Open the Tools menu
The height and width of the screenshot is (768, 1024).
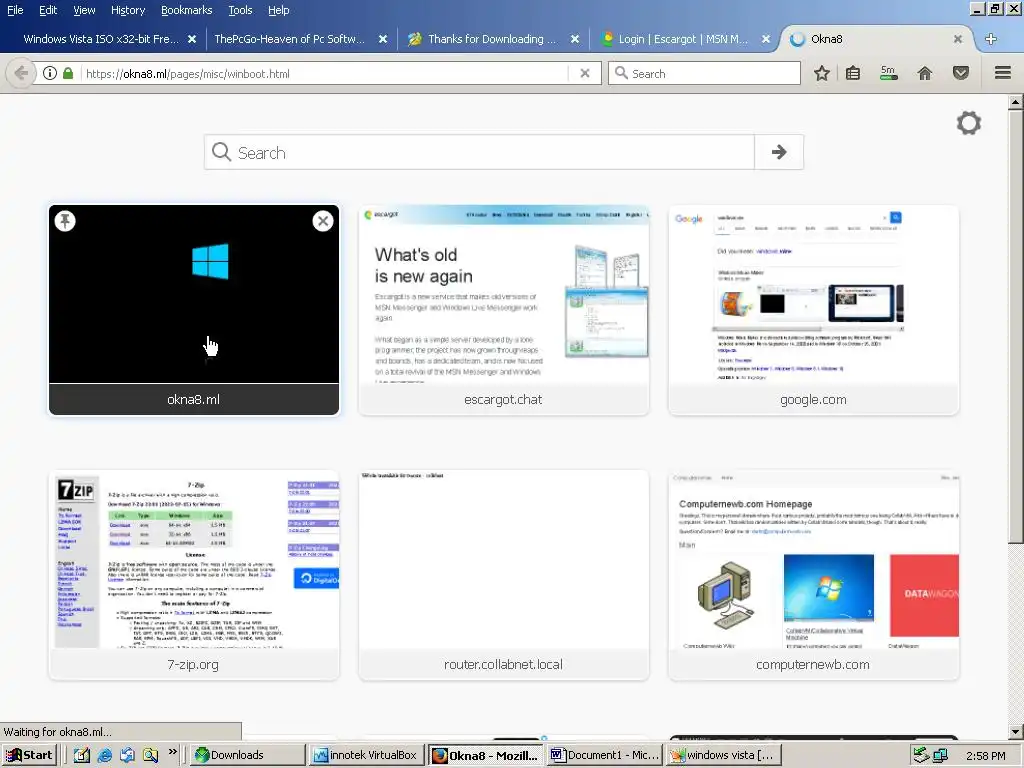coord(240,10)
